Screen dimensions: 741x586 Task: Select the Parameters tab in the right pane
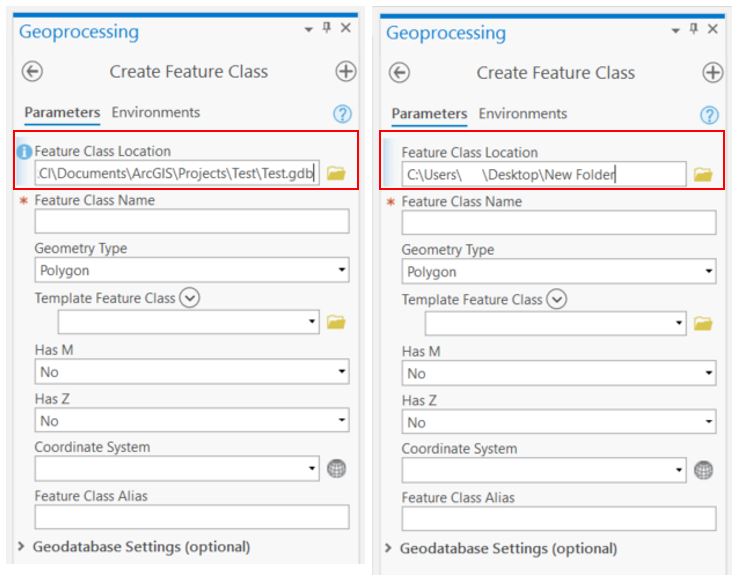click(x=429, y=114)
